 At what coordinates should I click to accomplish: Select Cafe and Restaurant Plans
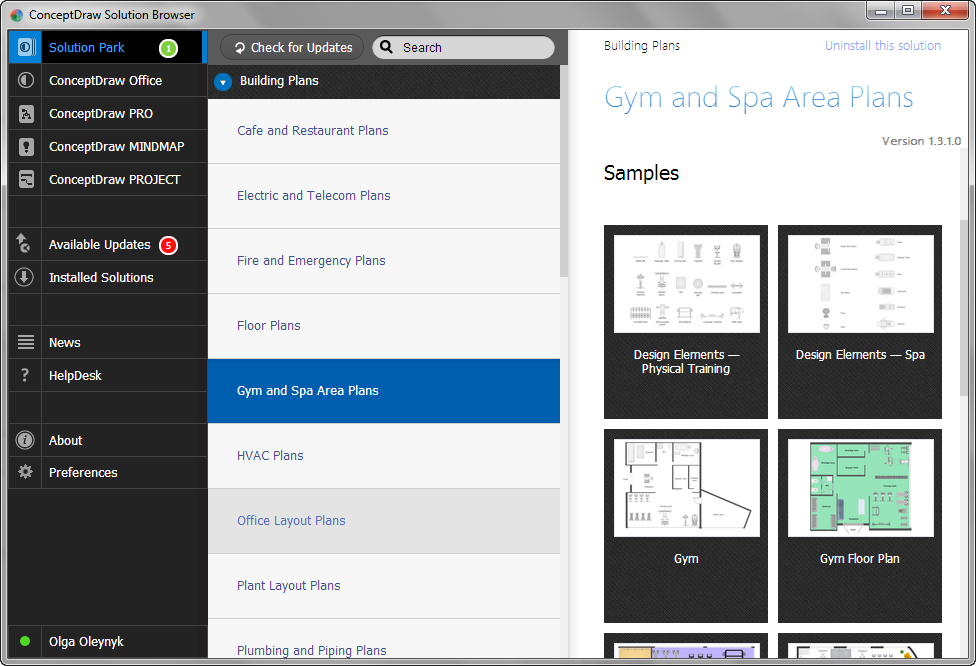click(x=383, y=131)
